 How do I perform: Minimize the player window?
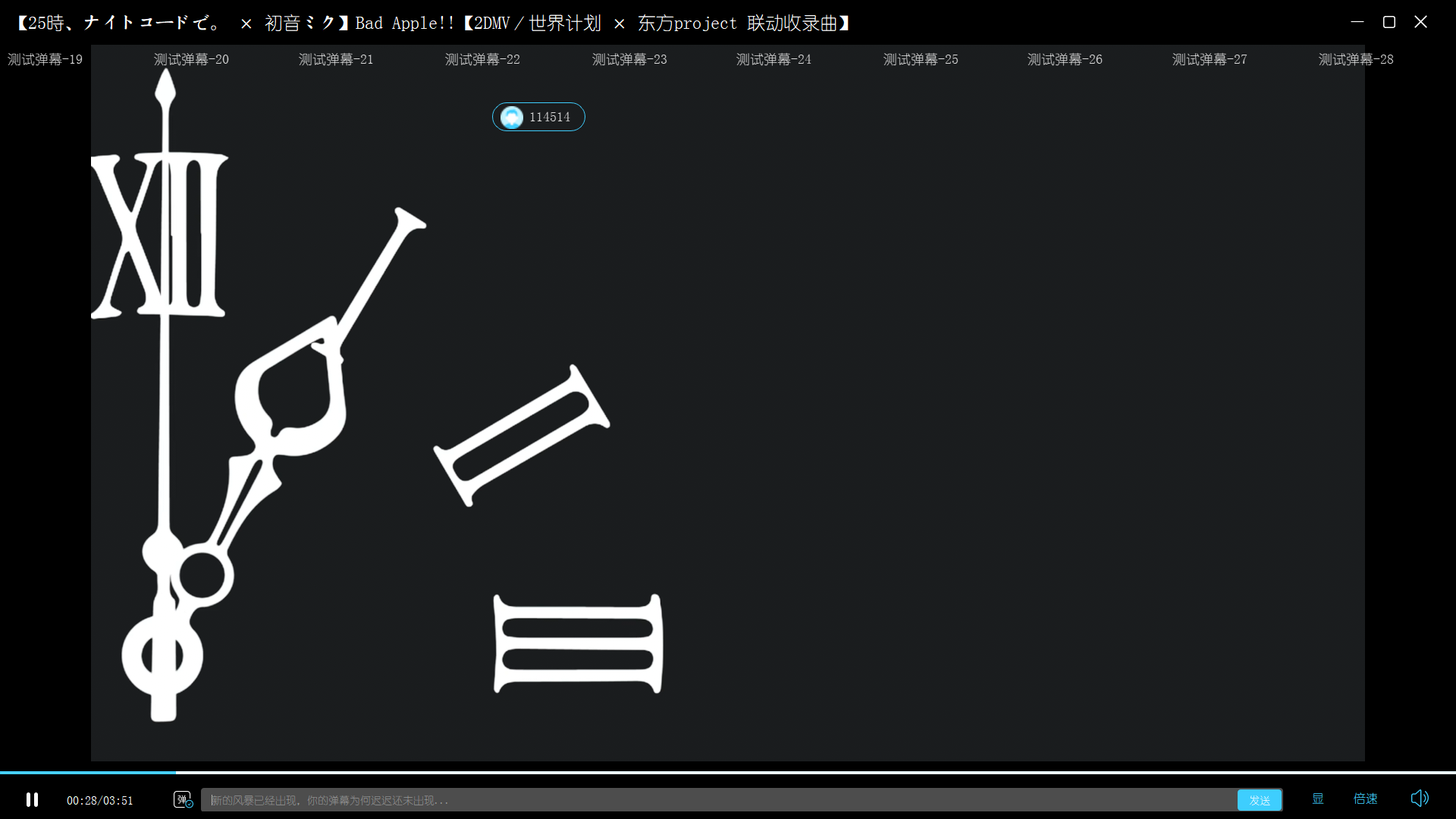coord(1357,22)
